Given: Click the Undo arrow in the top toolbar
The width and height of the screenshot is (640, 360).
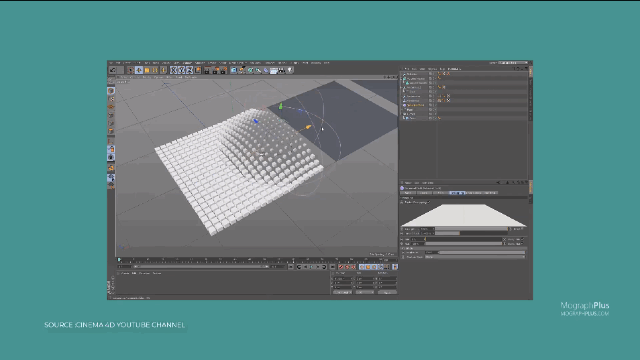Looking at the screenshot, I should coord(113,70).
